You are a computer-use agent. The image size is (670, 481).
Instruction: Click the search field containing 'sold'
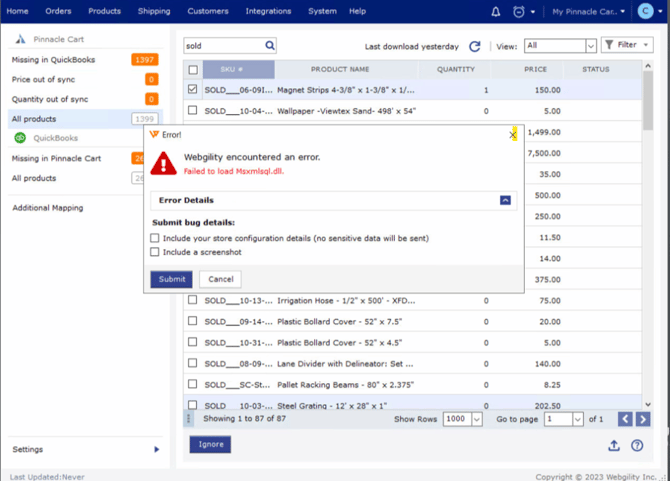[x=222, y=46]
